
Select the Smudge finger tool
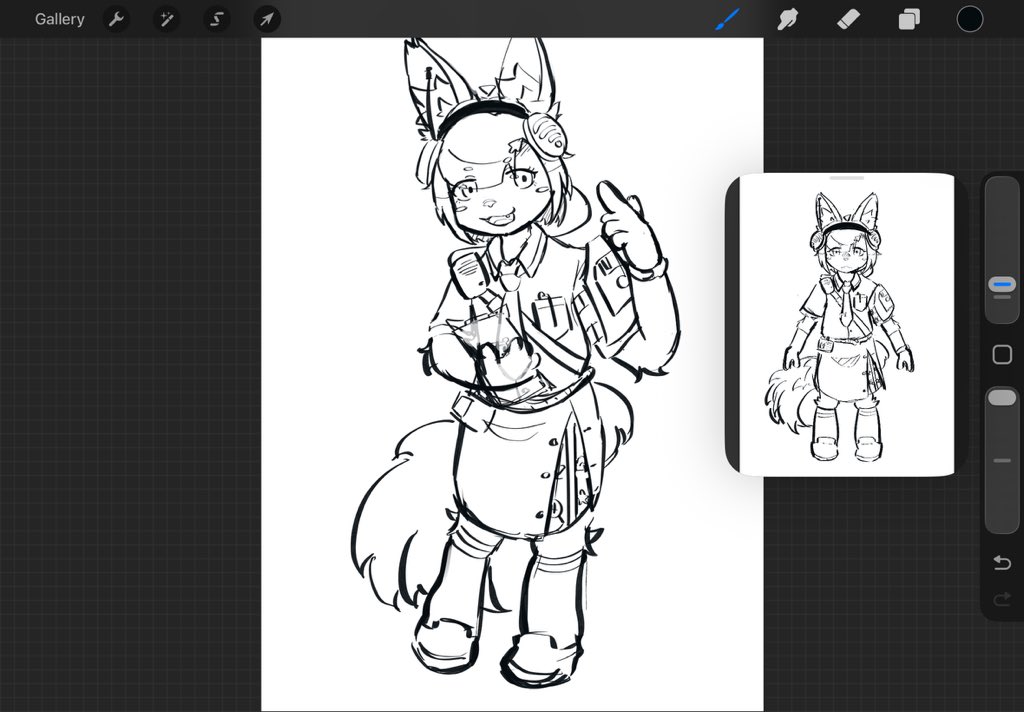(x=788, y=19)
